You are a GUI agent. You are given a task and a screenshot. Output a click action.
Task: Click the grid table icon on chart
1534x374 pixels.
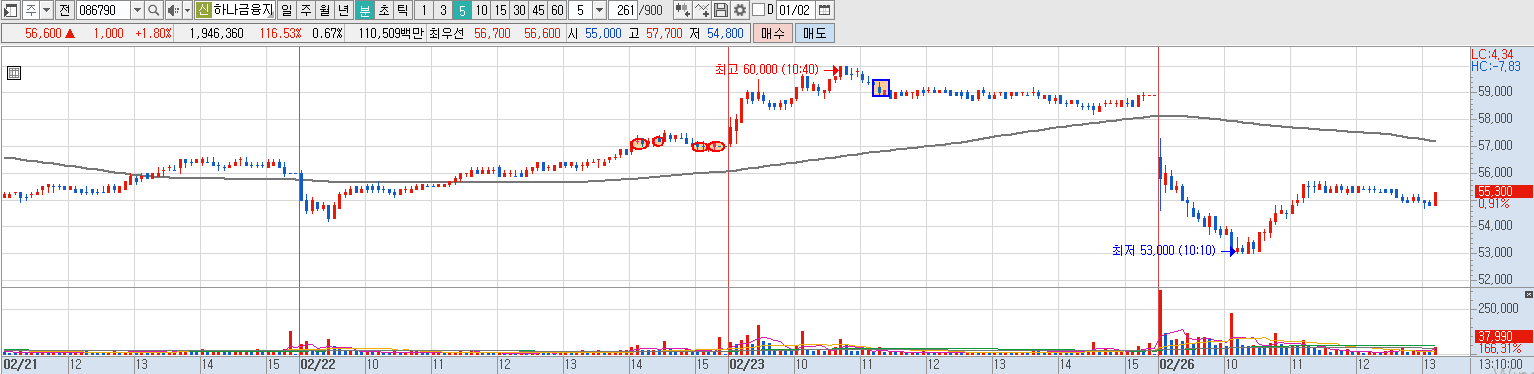14,72
